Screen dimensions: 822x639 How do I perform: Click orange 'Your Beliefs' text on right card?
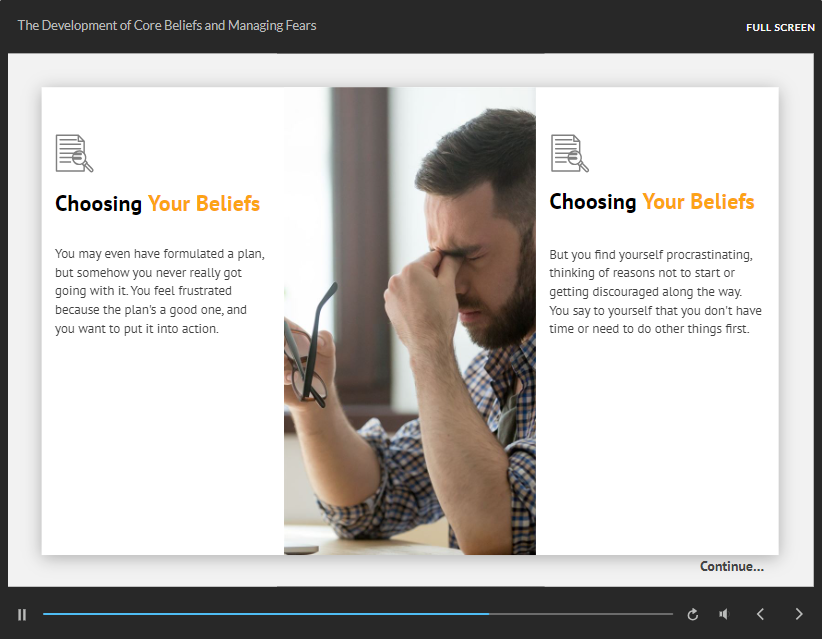click(698, 202)
